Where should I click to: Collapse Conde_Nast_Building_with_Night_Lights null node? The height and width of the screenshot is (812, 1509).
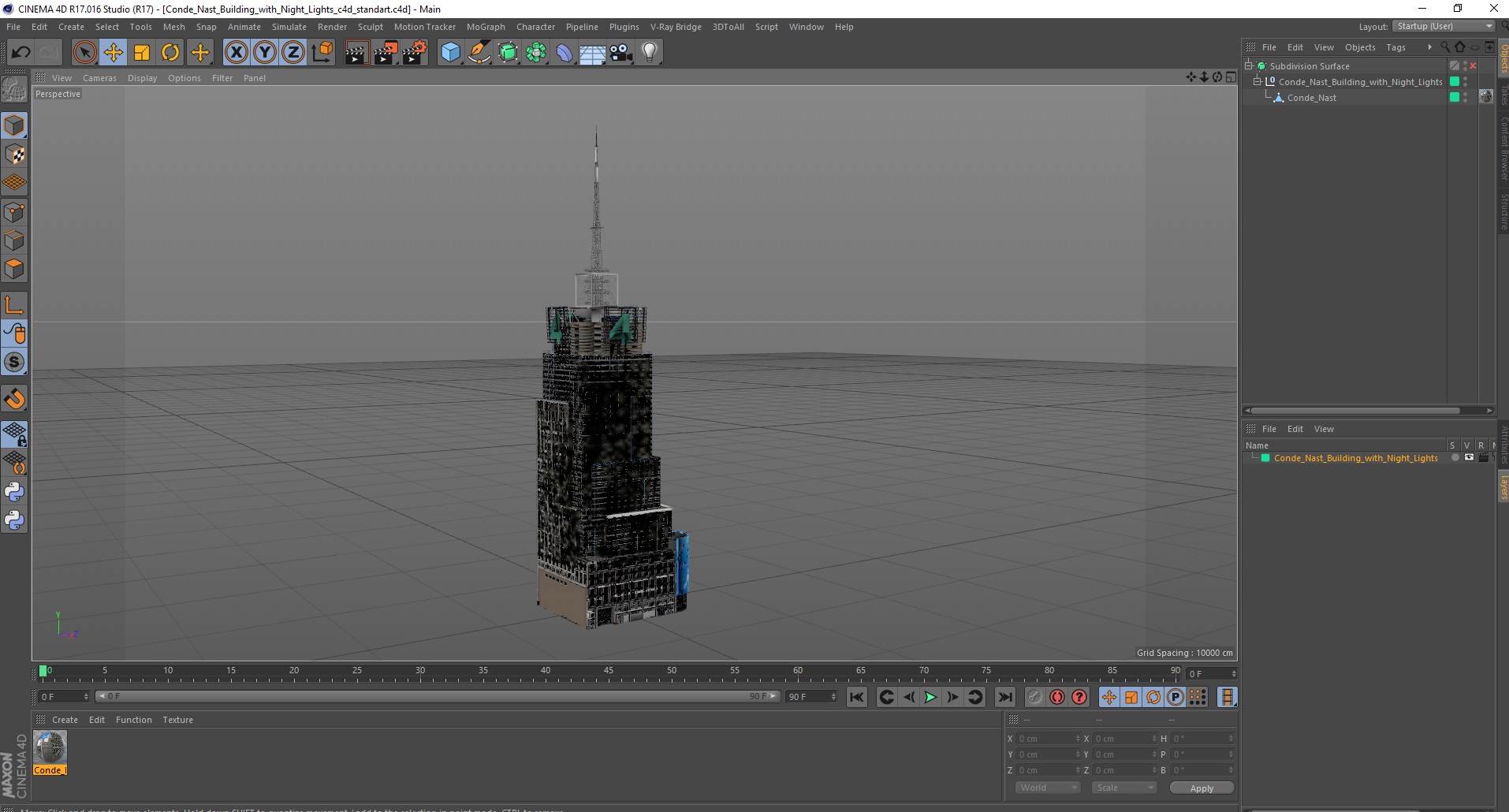(x=1257, y=82)
